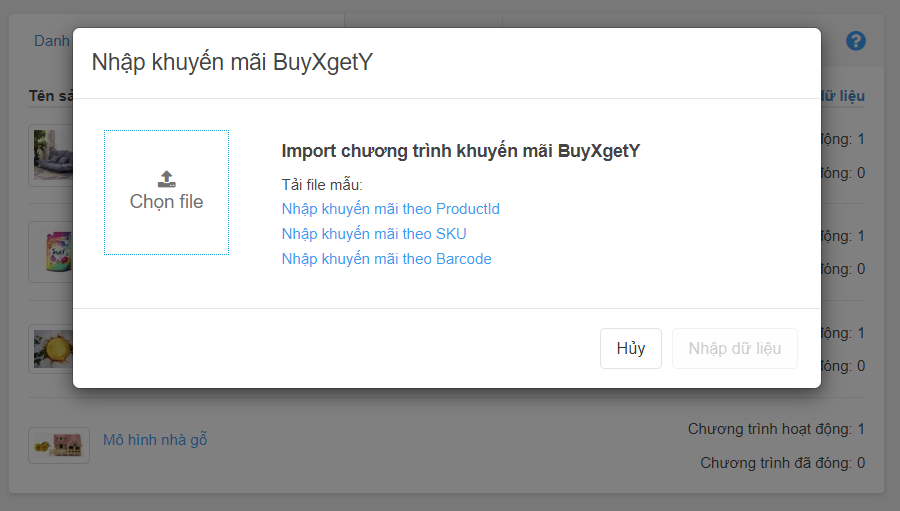This screenshot has width=900, height=511.
Task: Click heading Import chương trình khuyến mãi BuyXgetY
Action: pos(460,151)
